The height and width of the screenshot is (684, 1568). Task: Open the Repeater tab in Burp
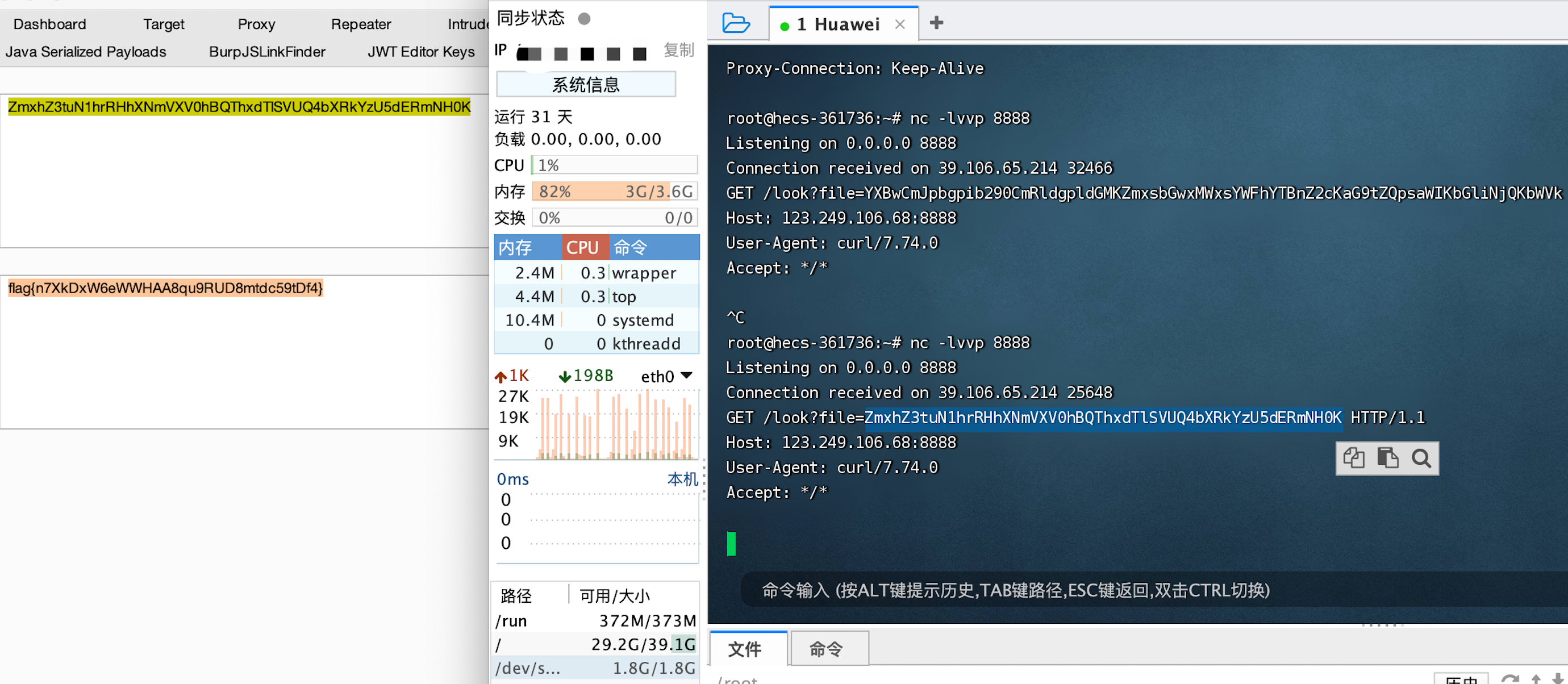[360, 24]
